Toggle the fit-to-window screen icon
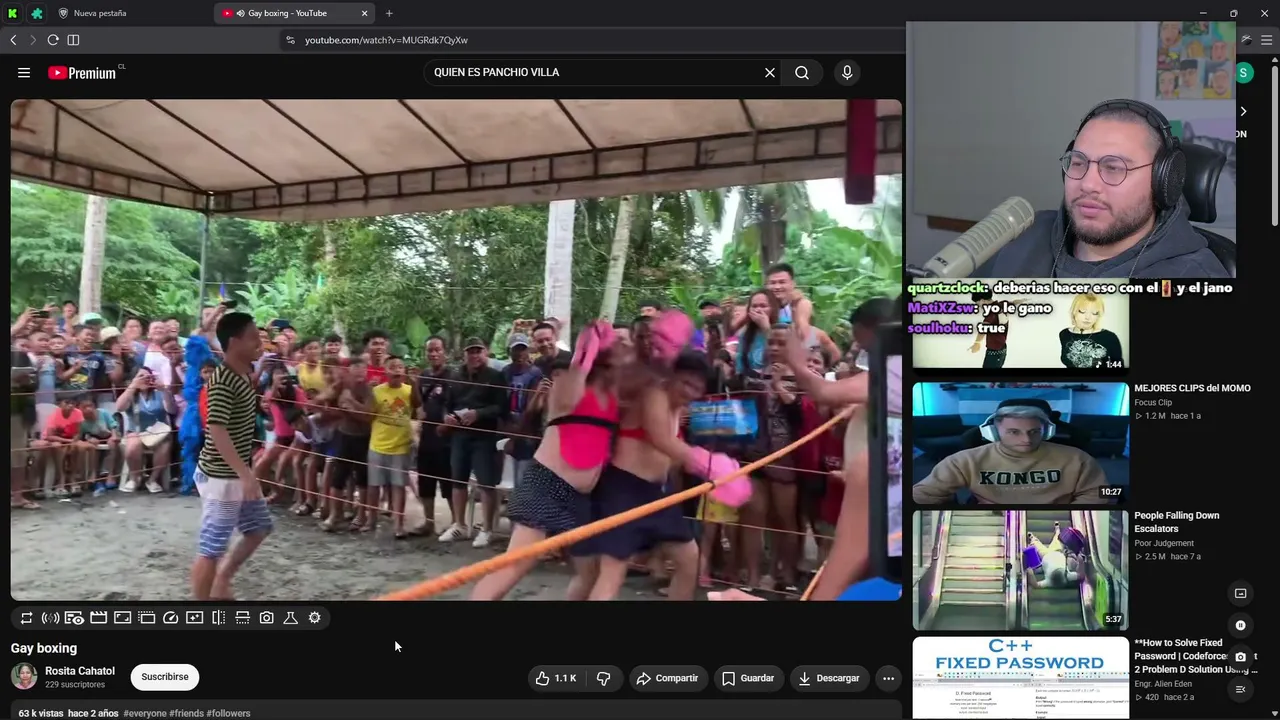 point(122,618)
